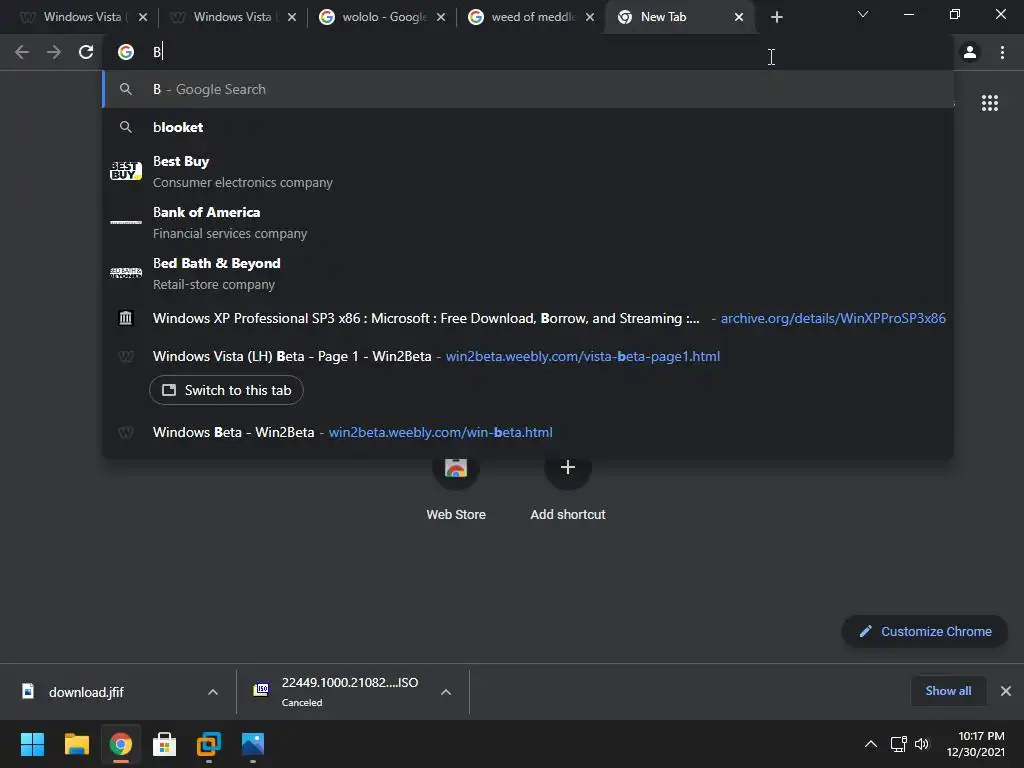Click the browser back arrow

click(22, 52)
